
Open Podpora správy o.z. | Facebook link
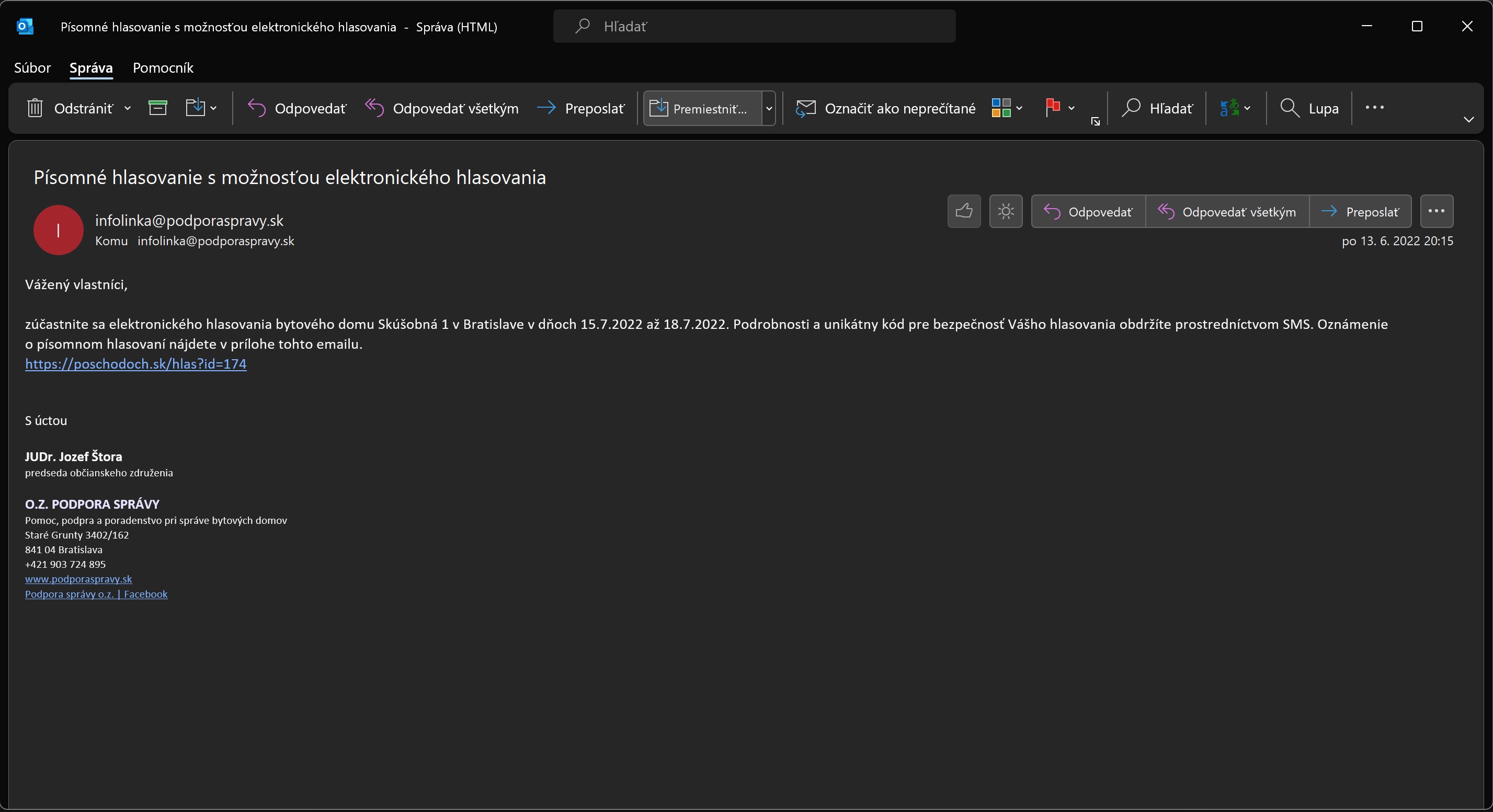(96, 594)
